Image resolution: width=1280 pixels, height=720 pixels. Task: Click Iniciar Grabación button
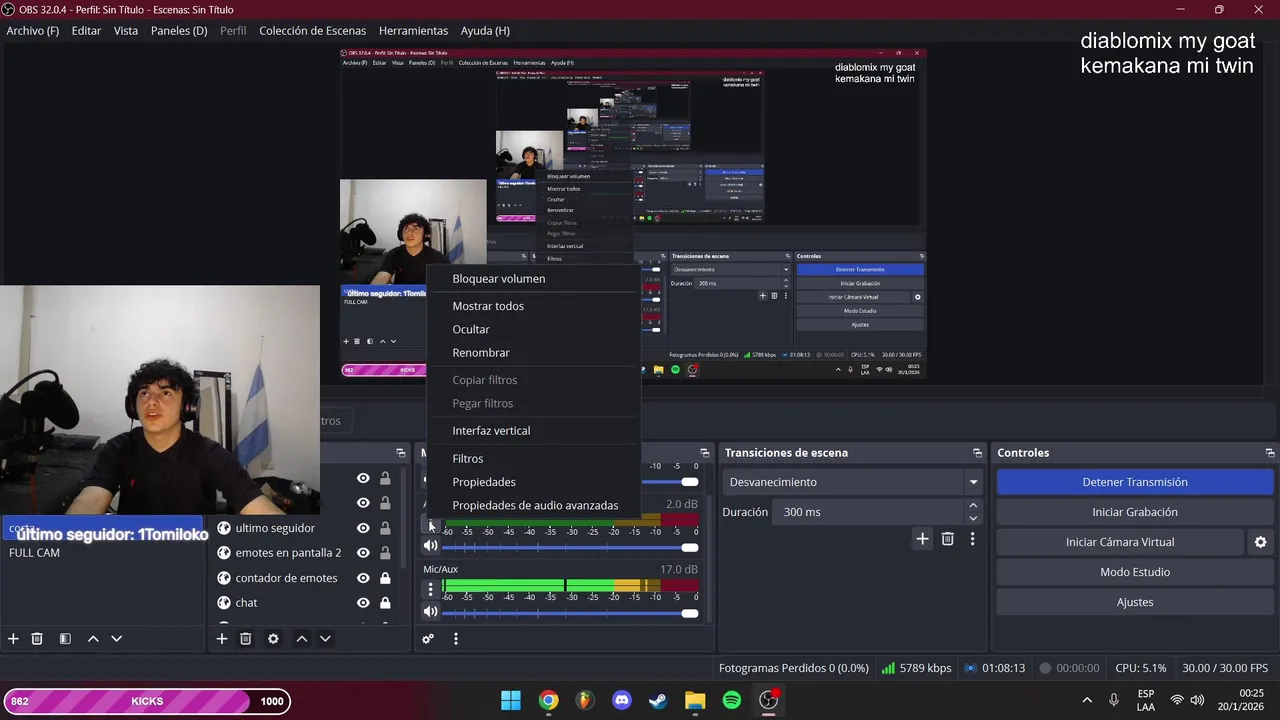1134,512
